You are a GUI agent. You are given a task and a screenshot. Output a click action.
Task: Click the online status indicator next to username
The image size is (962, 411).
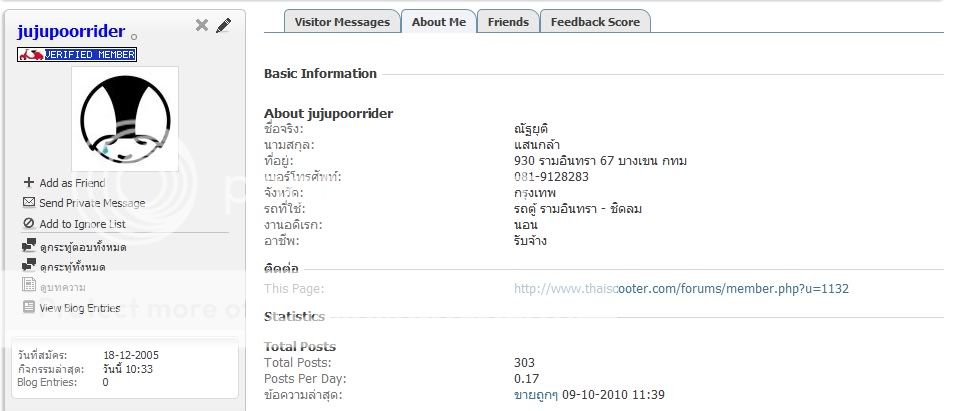[x=135, y=36]
